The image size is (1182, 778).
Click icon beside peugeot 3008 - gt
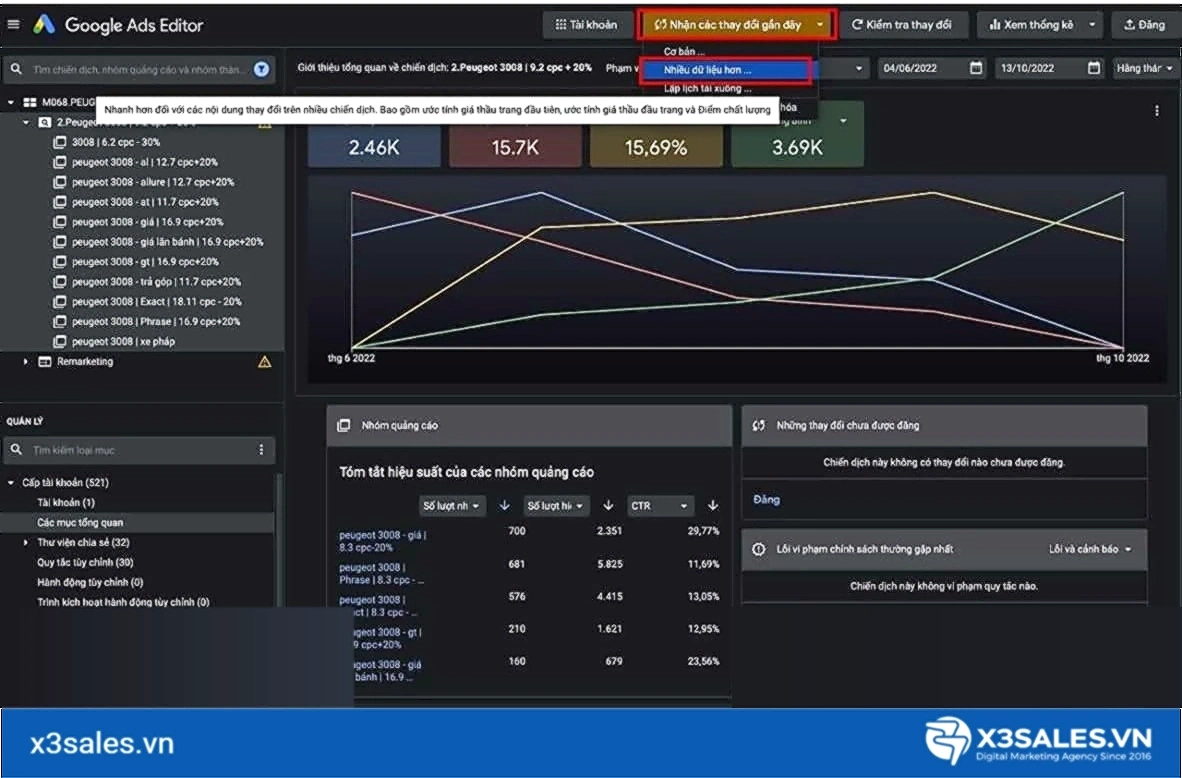point(59,262)
